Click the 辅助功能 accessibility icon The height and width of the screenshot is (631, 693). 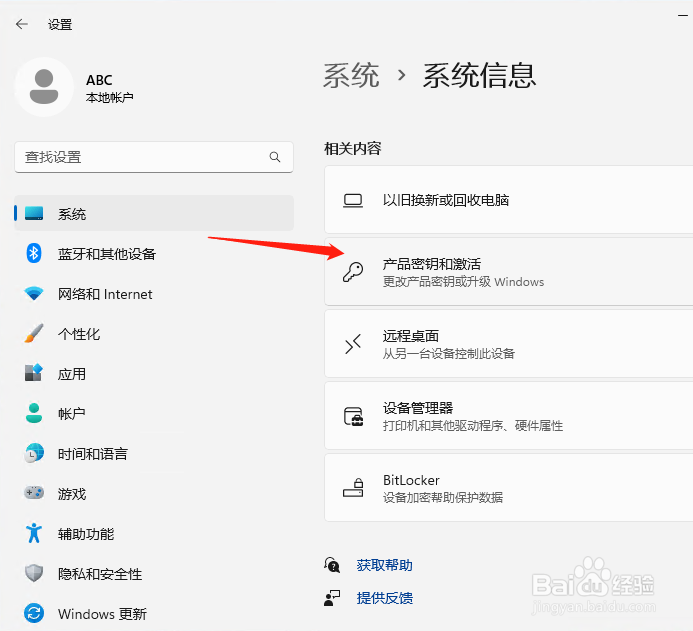coord(34,533)
